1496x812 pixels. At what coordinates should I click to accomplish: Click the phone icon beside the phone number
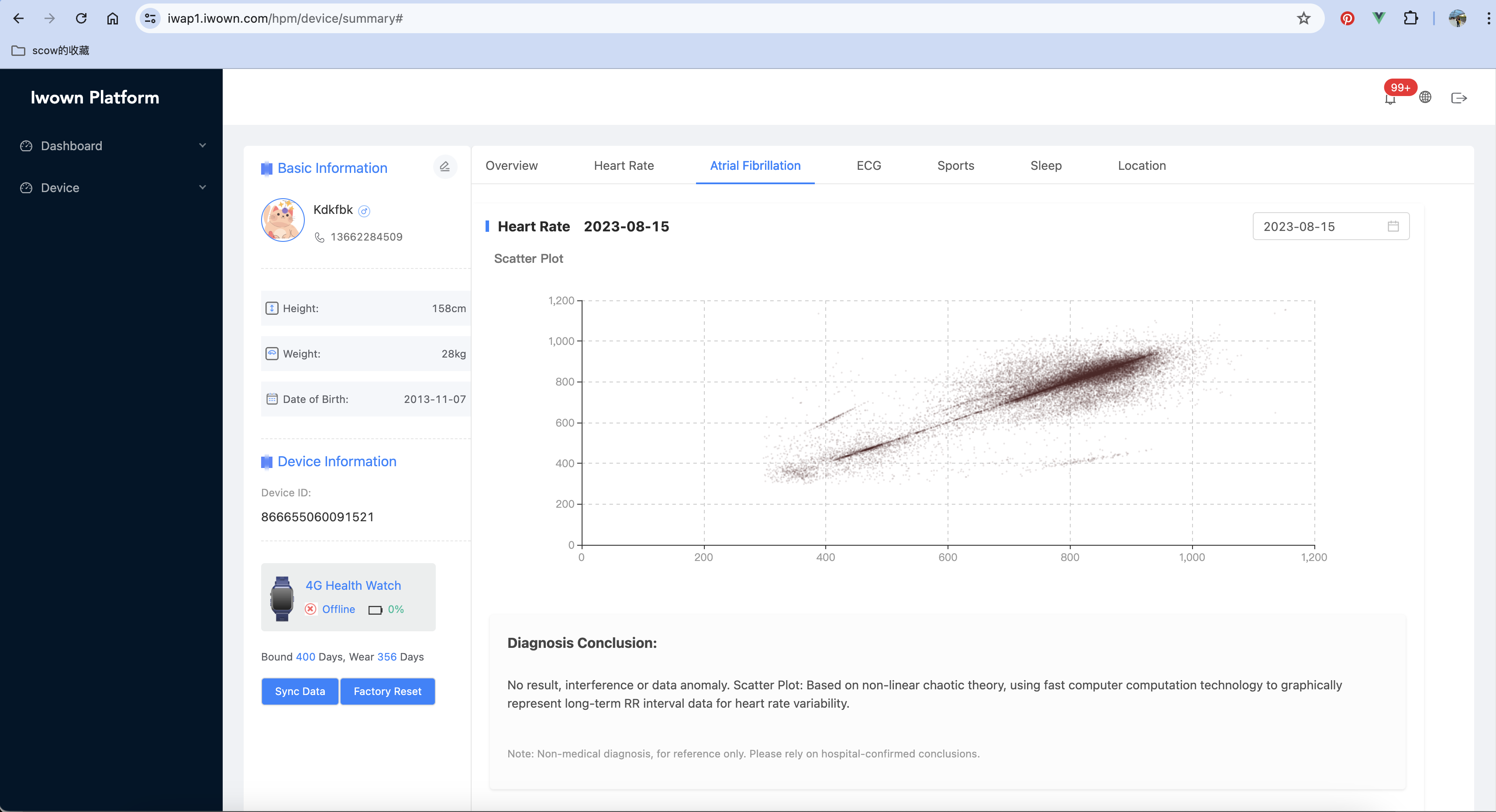tap(319, 237)
